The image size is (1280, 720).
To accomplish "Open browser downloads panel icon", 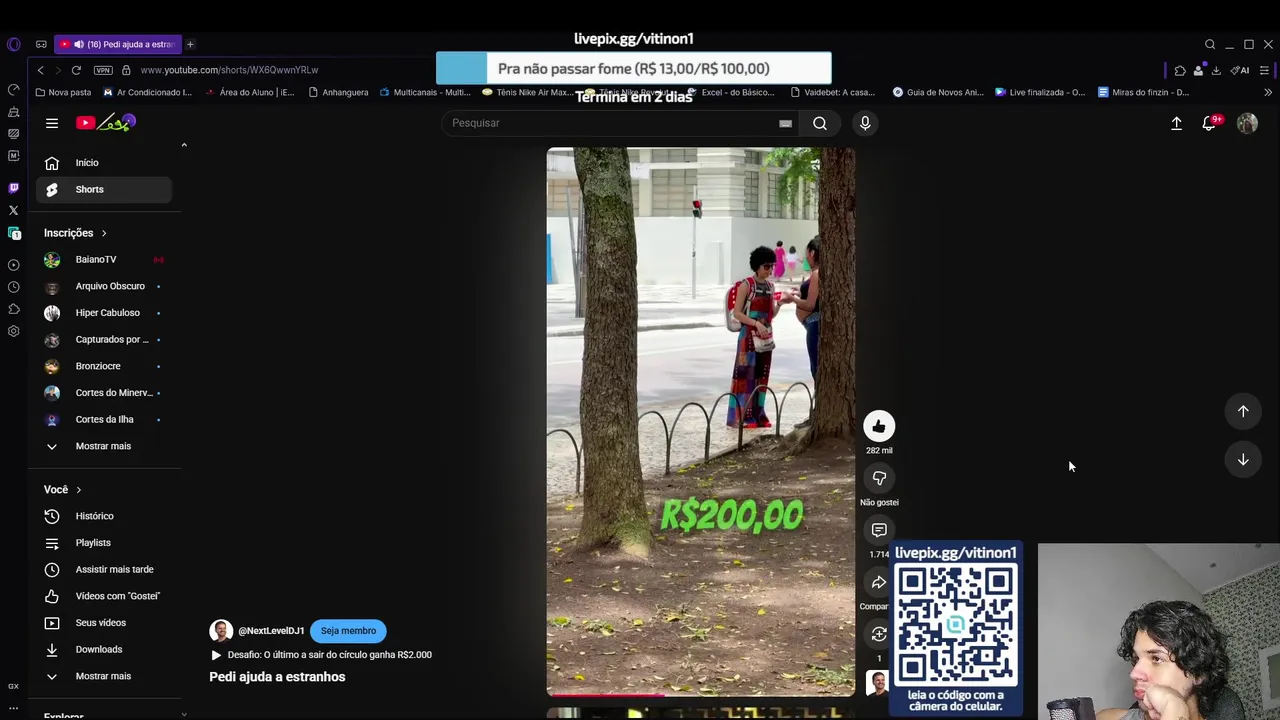I will tap(1216, 70).
